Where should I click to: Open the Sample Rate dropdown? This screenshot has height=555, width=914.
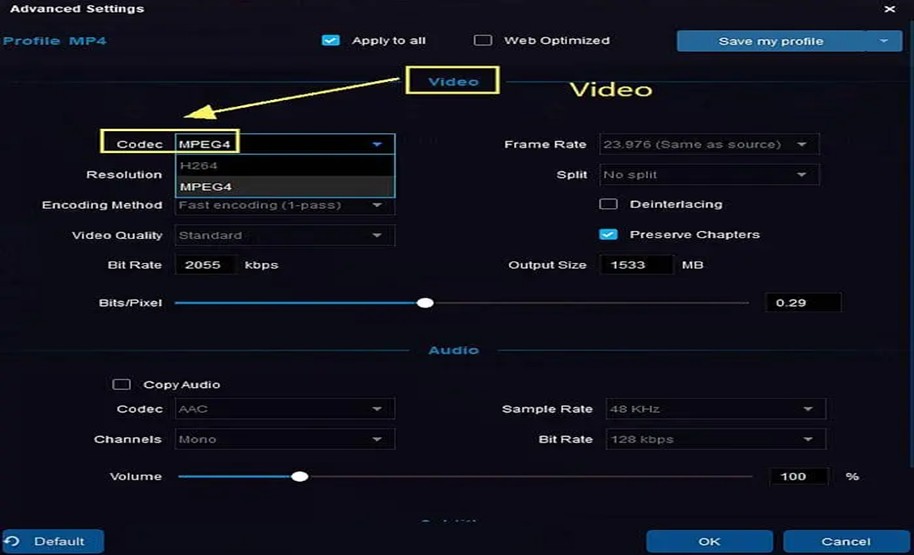716,409
